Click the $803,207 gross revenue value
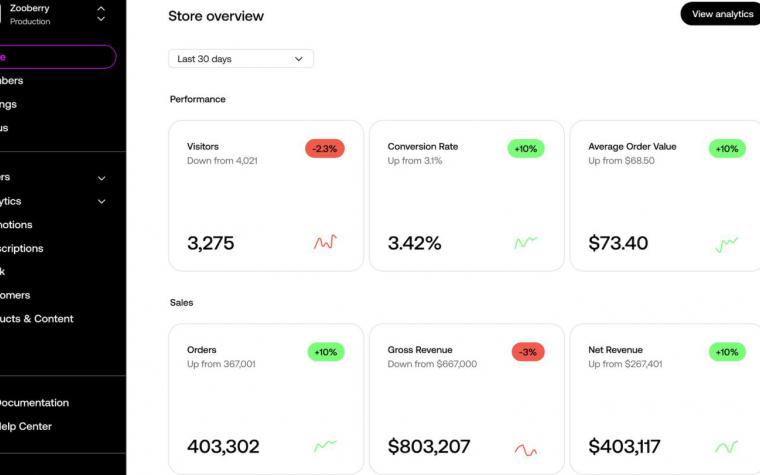760x475 pixels. (x=429, y=446)
